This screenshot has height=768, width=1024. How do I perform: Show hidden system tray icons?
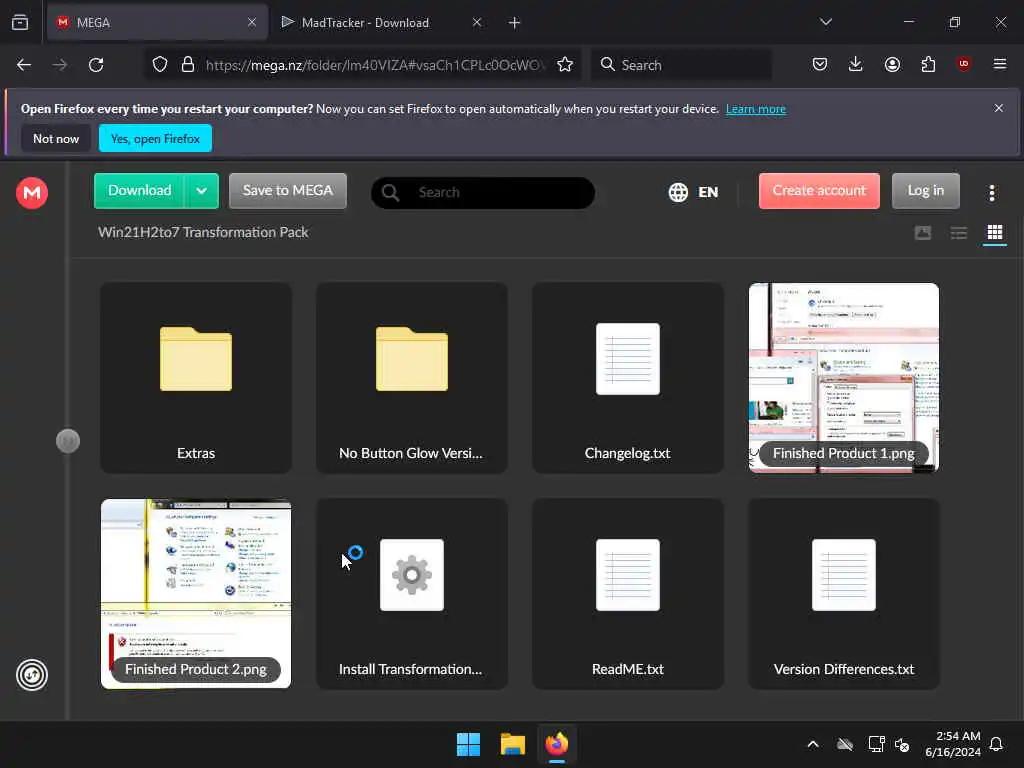[x=813, y=744]
